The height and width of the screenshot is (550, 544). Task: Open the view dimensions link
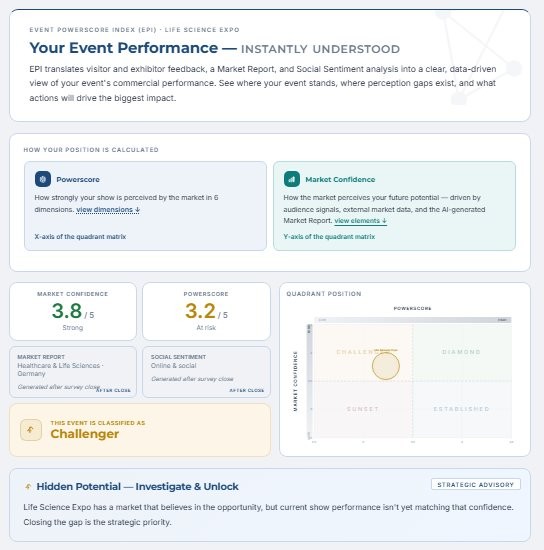(x=108, y=209)
